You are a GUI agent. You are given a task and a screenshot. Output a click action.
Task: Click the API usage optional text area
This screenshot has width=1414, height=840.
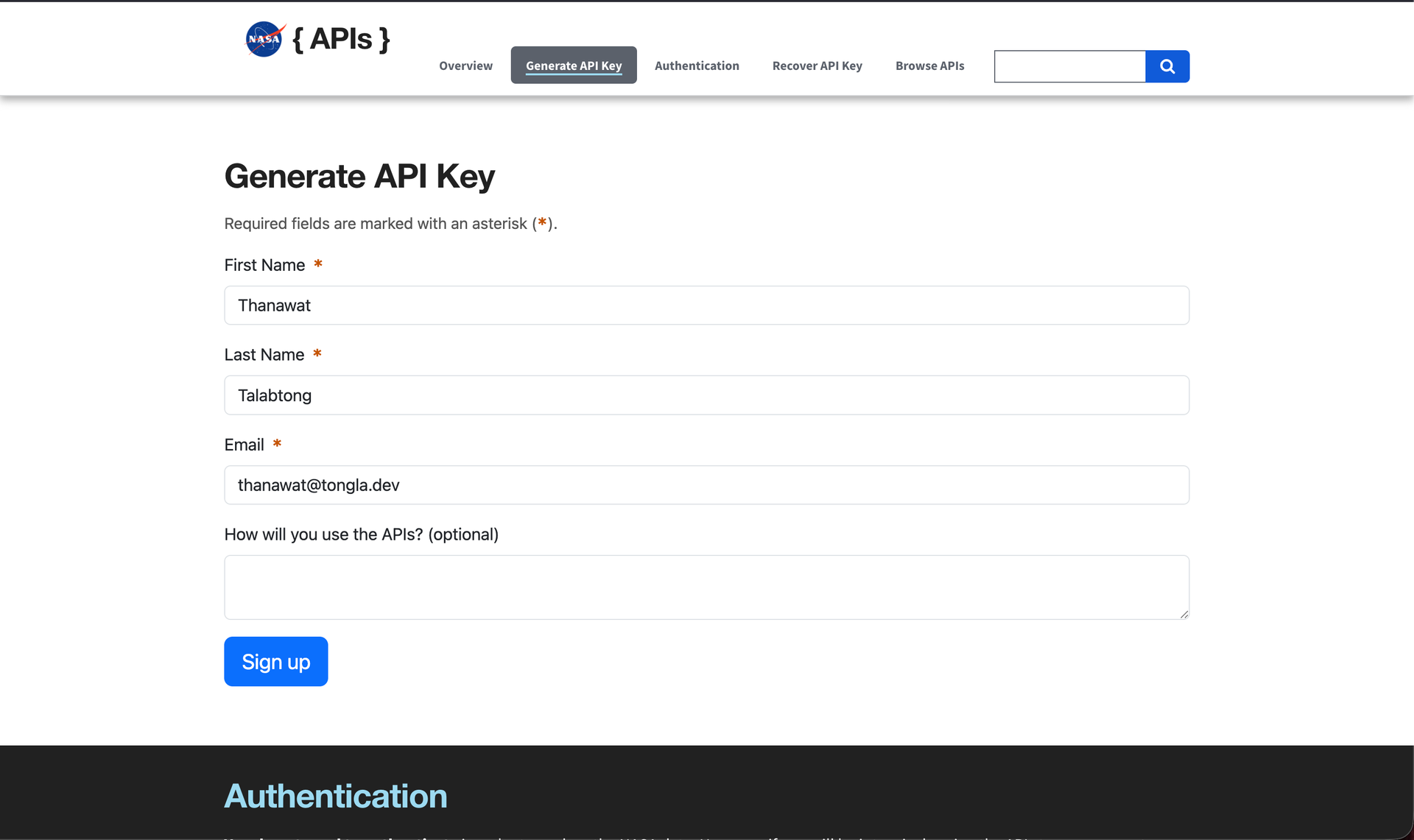706,587
